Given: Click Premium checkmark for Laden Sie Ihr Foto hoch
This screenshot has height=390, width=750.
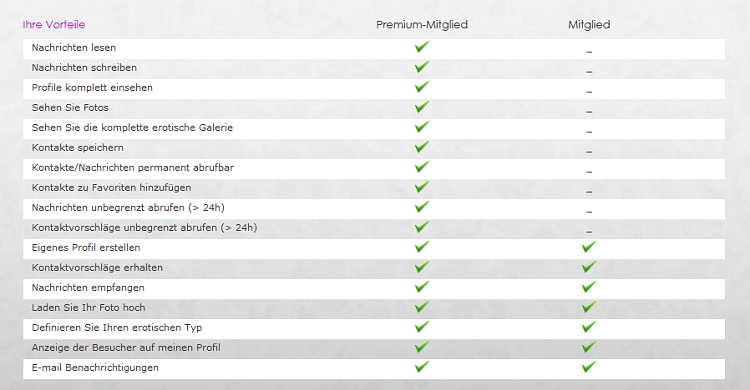Looking at the screenshot, I should [422, 307].
